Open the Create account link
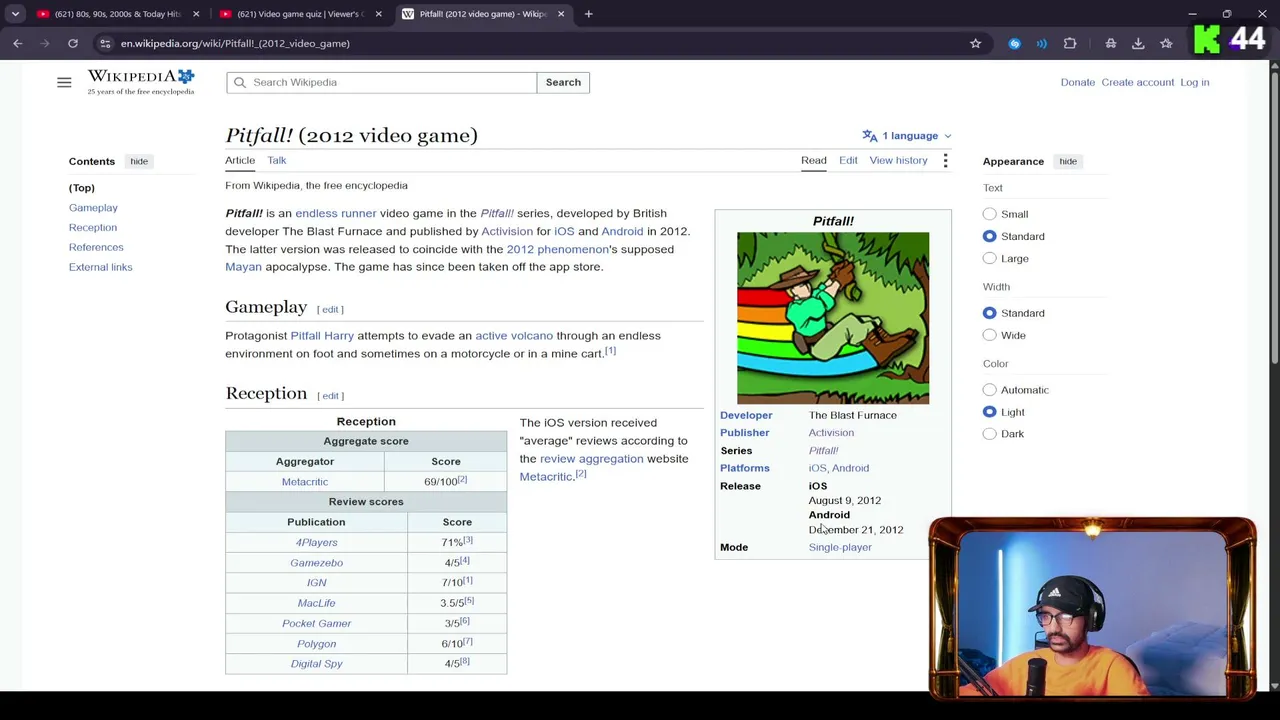This screenshot has height=720, width=1280. (x=1137, y=82)
